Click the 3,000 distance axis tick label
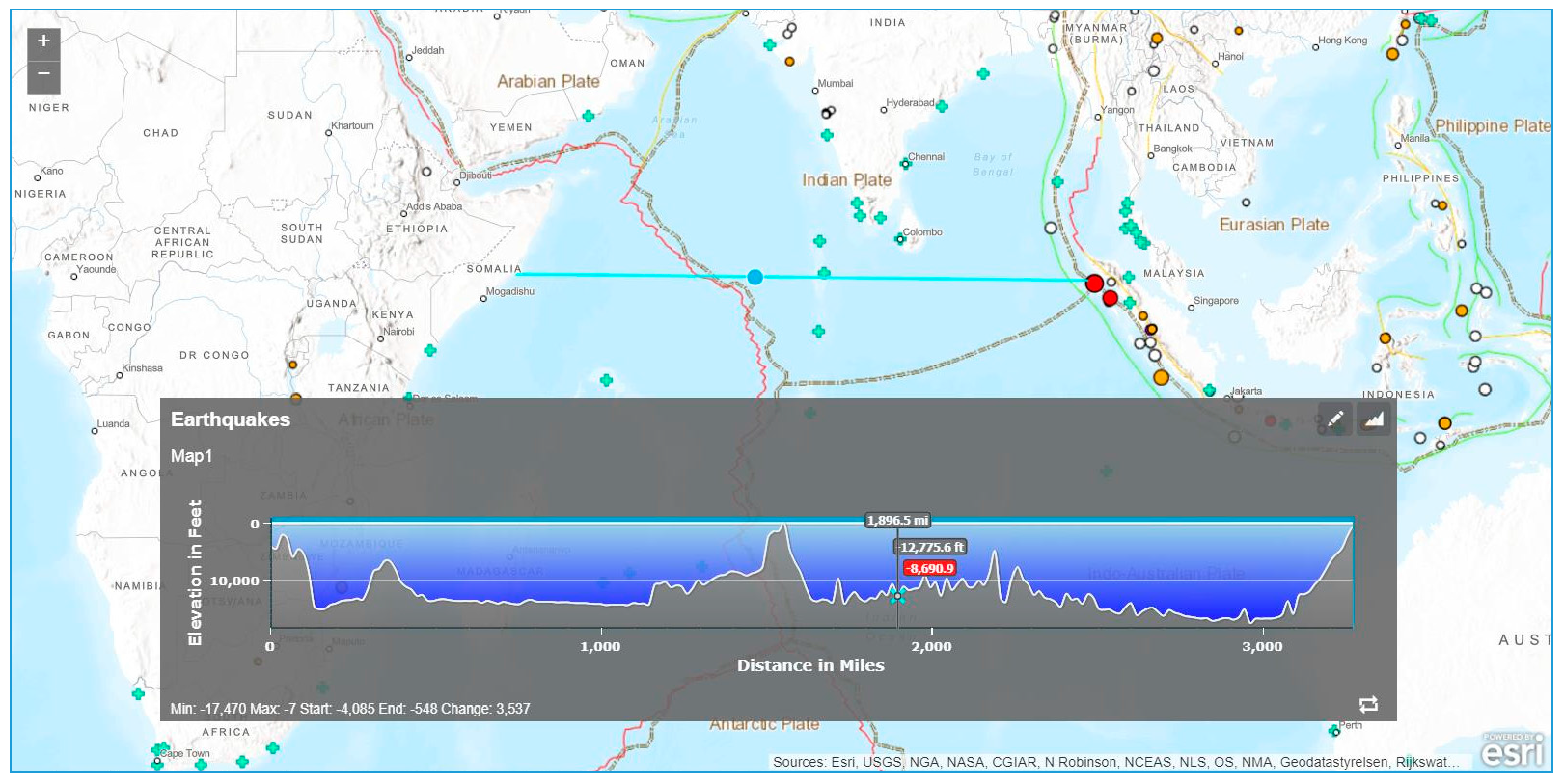The width and height of the screenshot is (1564, 784). coord(1262,646)
